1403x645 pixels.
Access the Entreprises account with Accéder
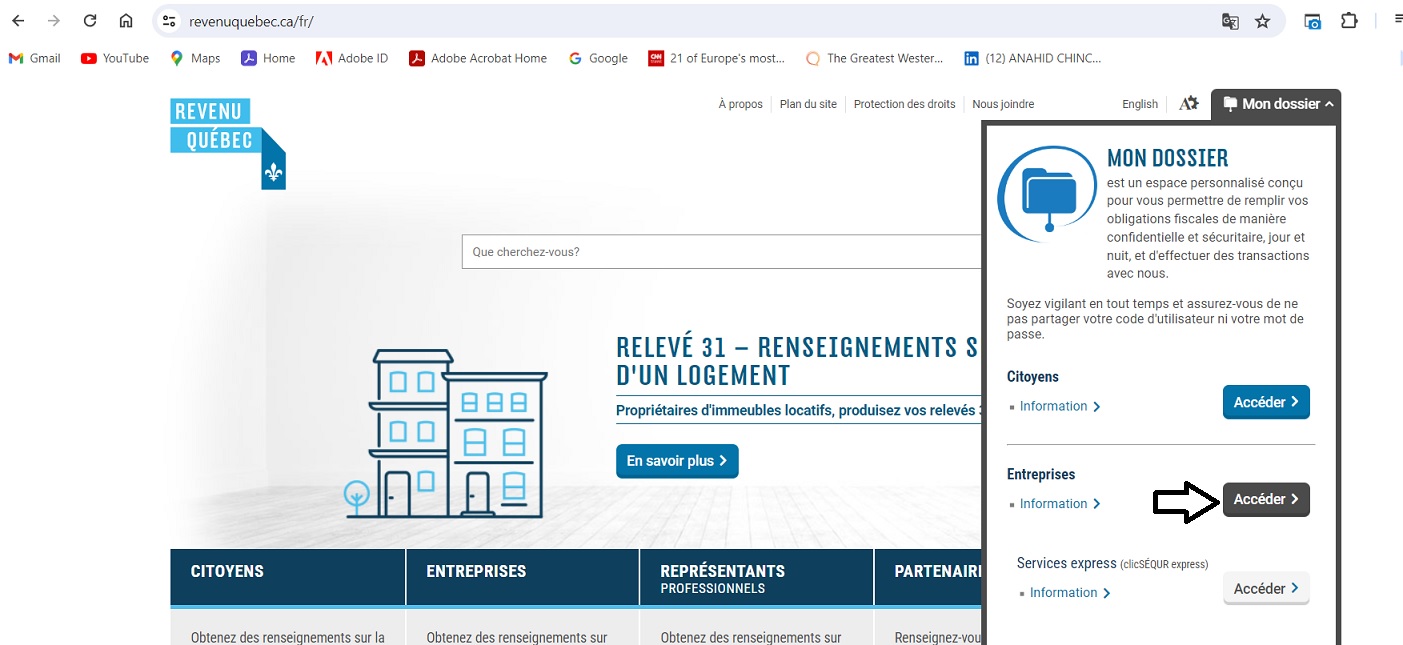1265,499
